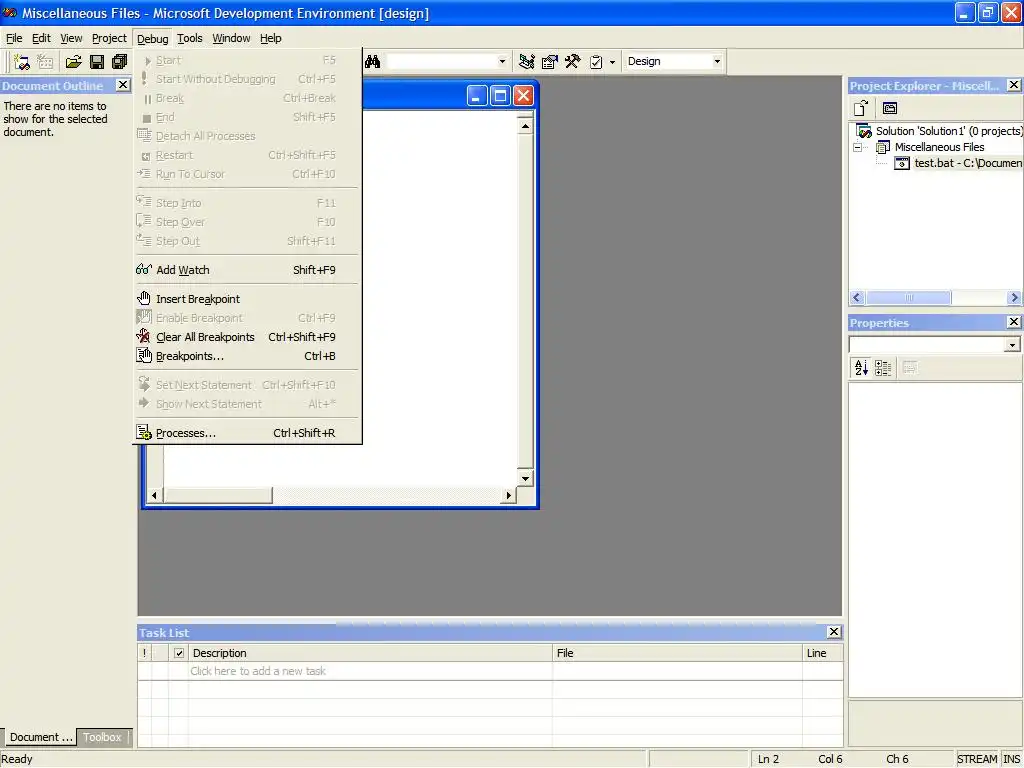
Task: Open the Window menu
Action: tap(231, 39)
